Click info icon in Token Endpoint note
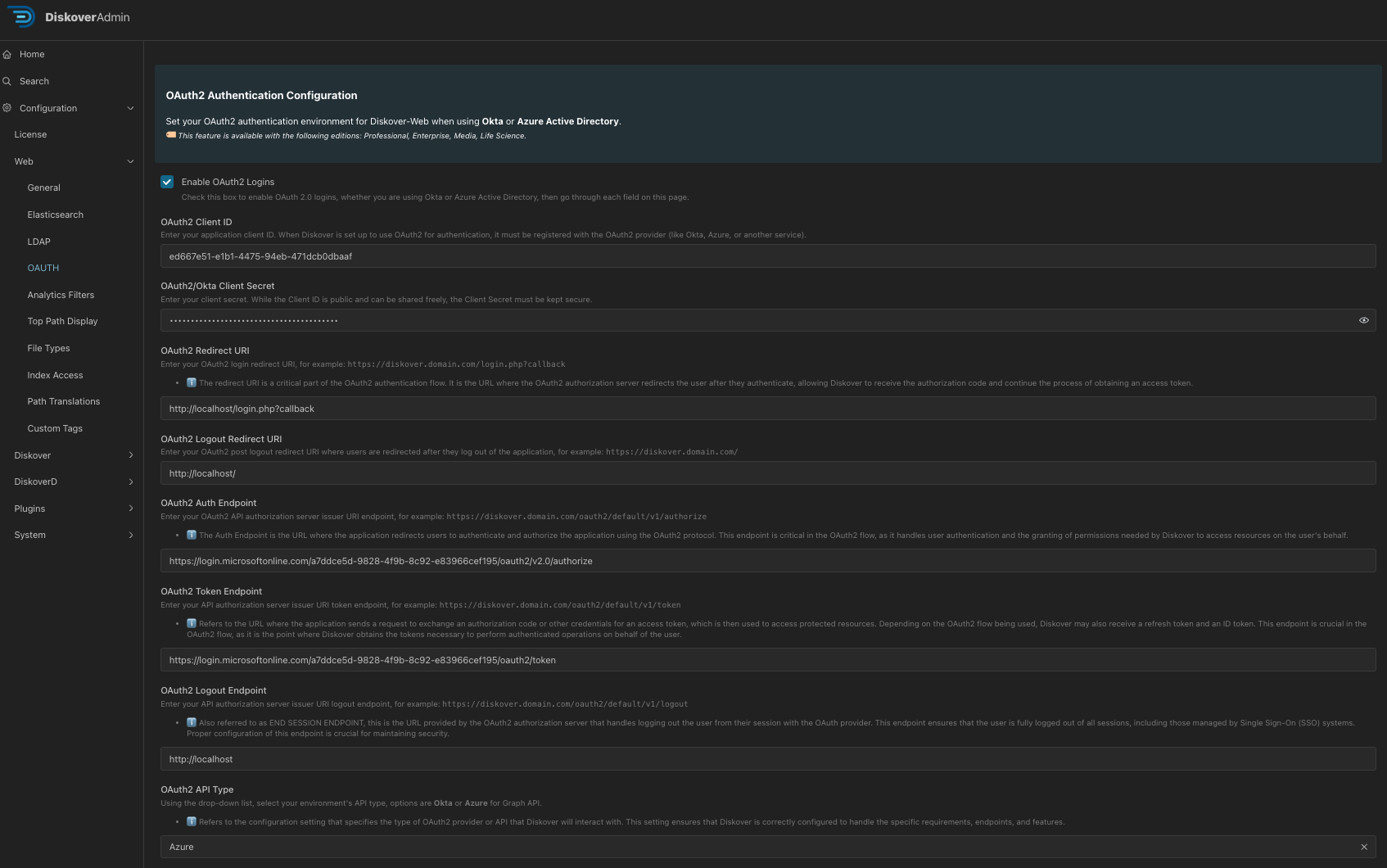Screen dimensions: 1387x868 (x=192, y=623)
